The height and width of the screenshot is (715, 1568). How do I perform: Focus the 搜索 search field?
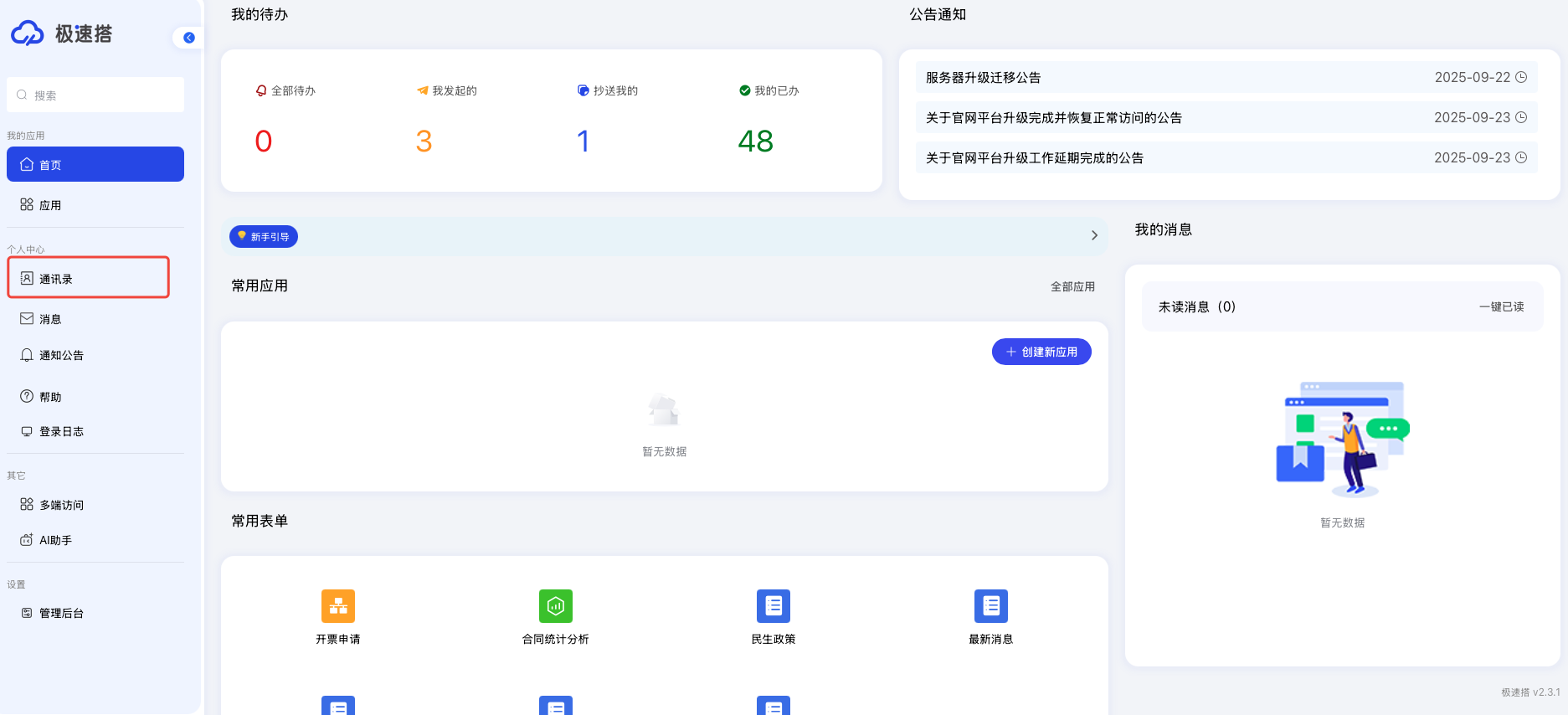[95, 95]
